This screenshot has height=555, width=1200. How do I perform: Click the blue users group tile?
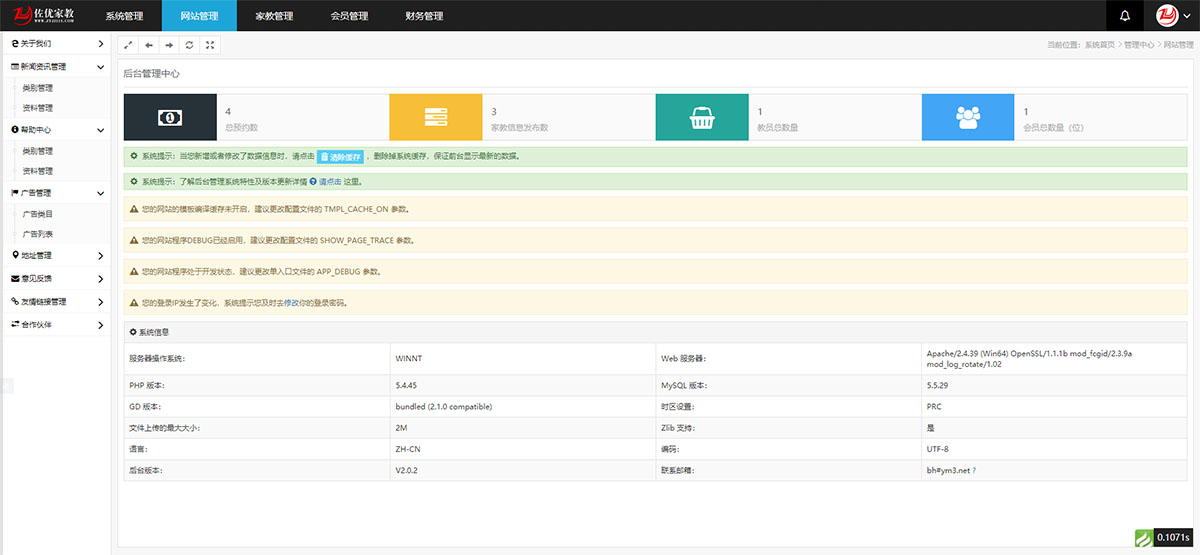967,117
